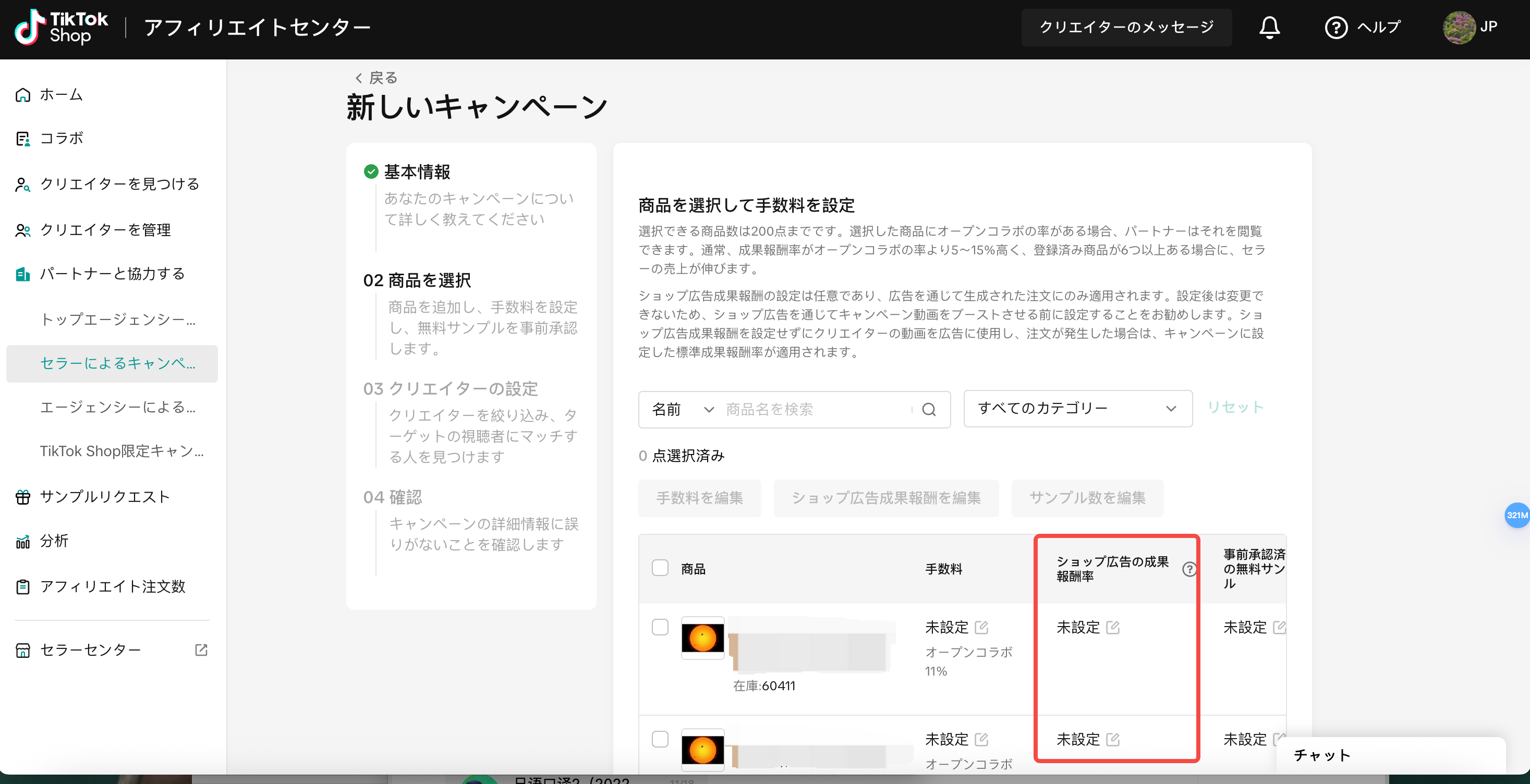Viewport: 1530px width, 784px height.
Task: Click the blue 321M floating badge
Action: tap(1517, 515)
